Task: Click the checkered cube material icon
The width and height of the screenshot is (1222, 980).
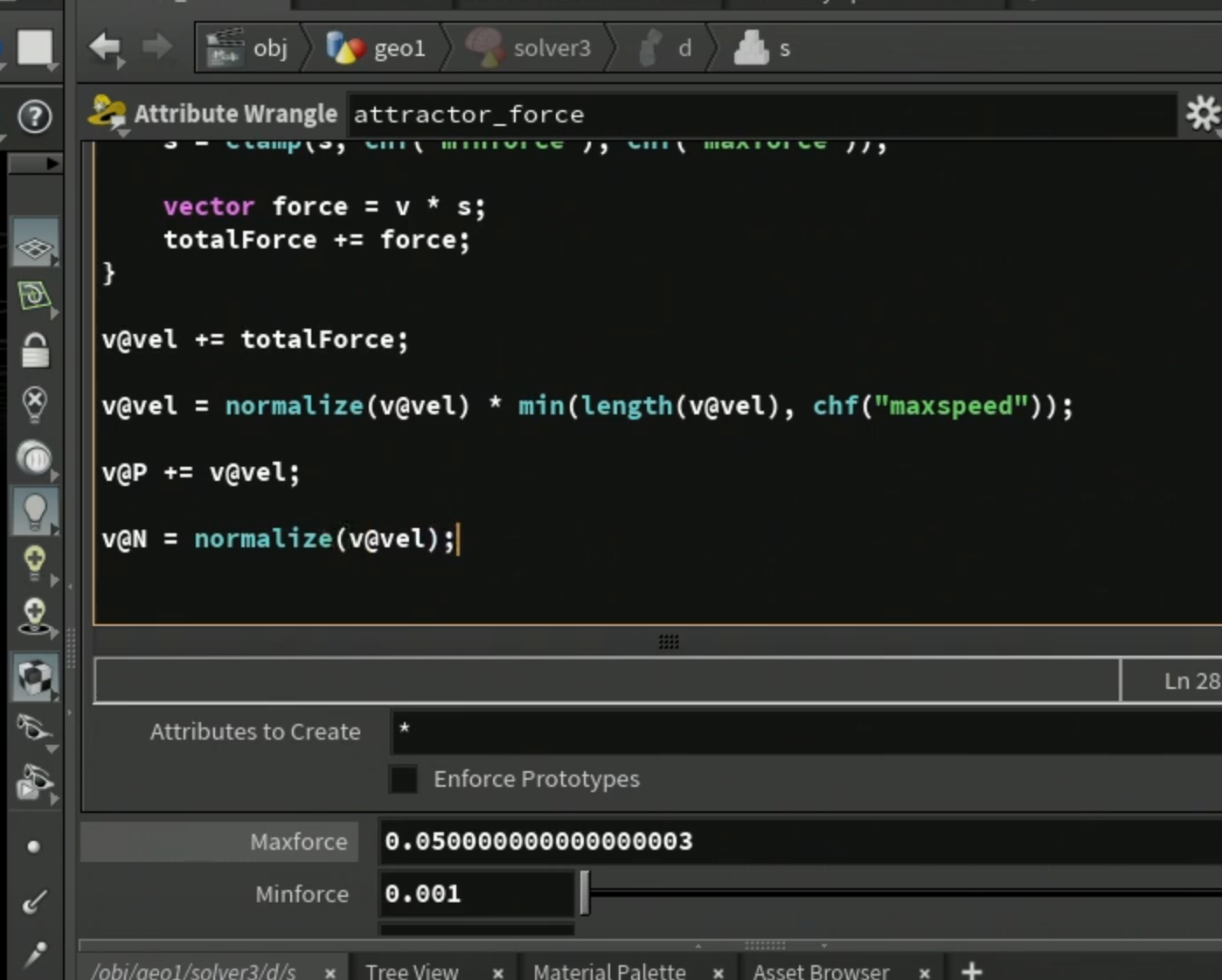Action: click(x=35, y=678)
